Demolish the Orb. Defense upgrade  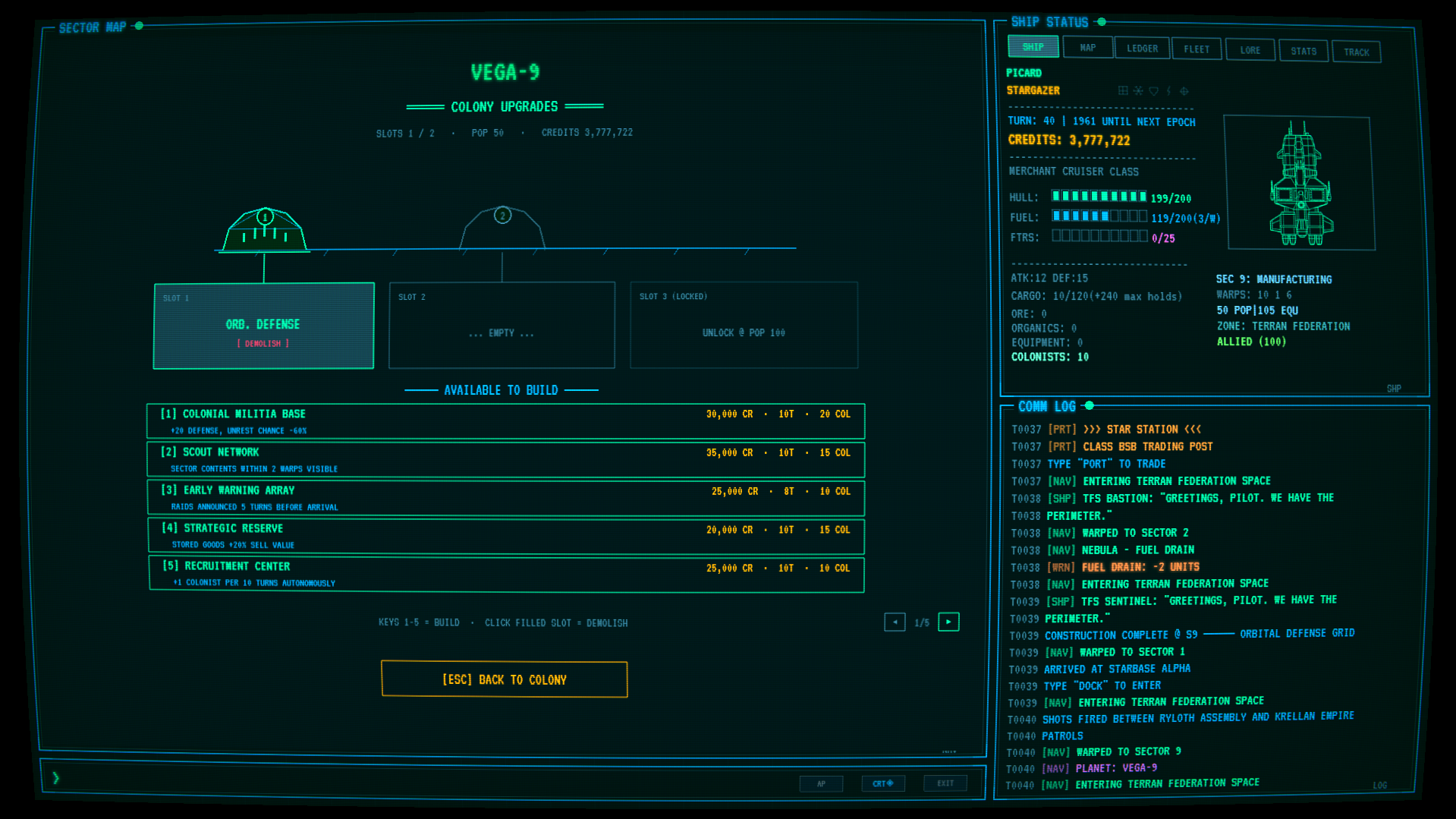pos(263,344)
